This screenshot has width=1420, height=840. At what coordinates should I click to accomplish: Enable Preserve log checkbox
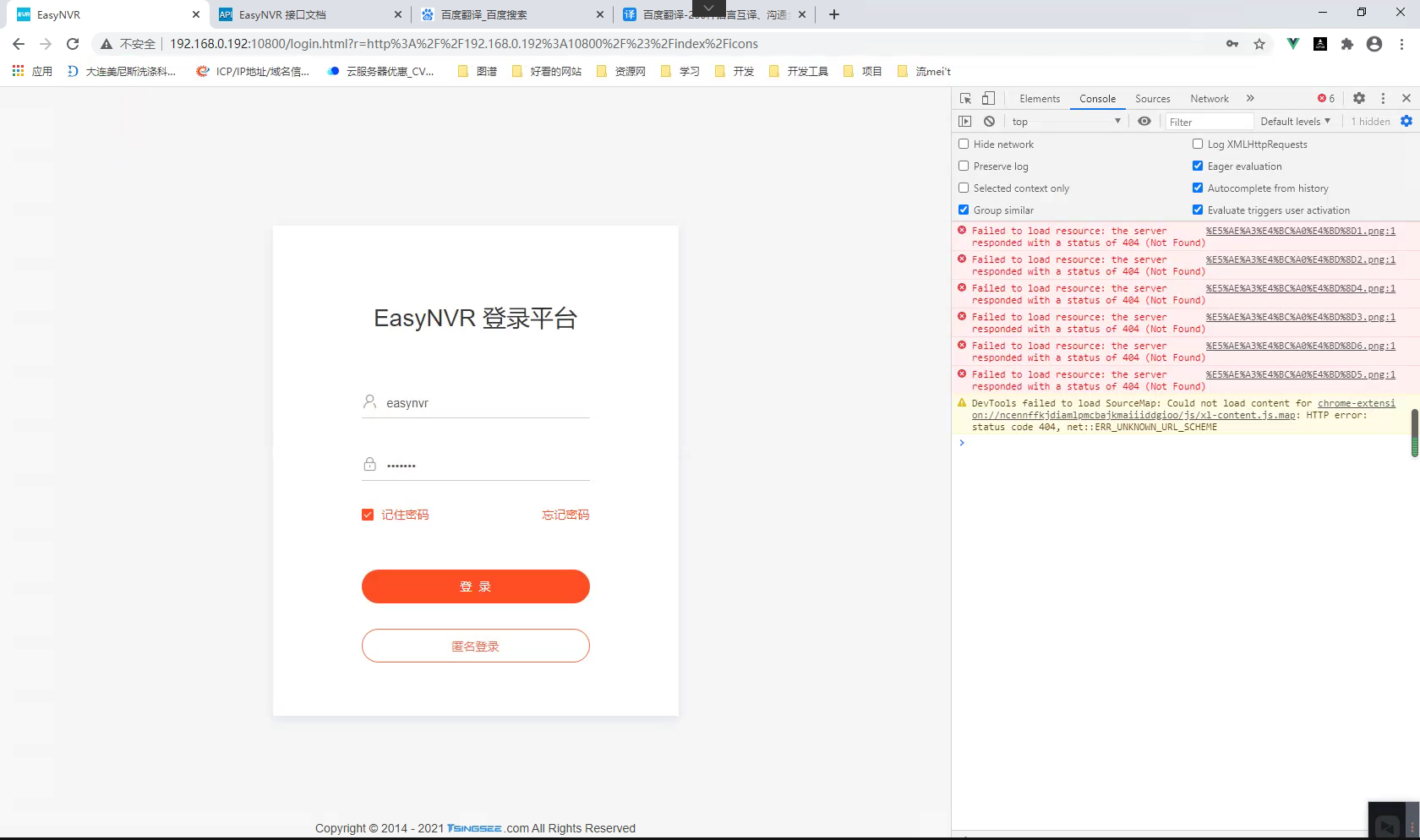pyautogui.click(x=964, y=166)
